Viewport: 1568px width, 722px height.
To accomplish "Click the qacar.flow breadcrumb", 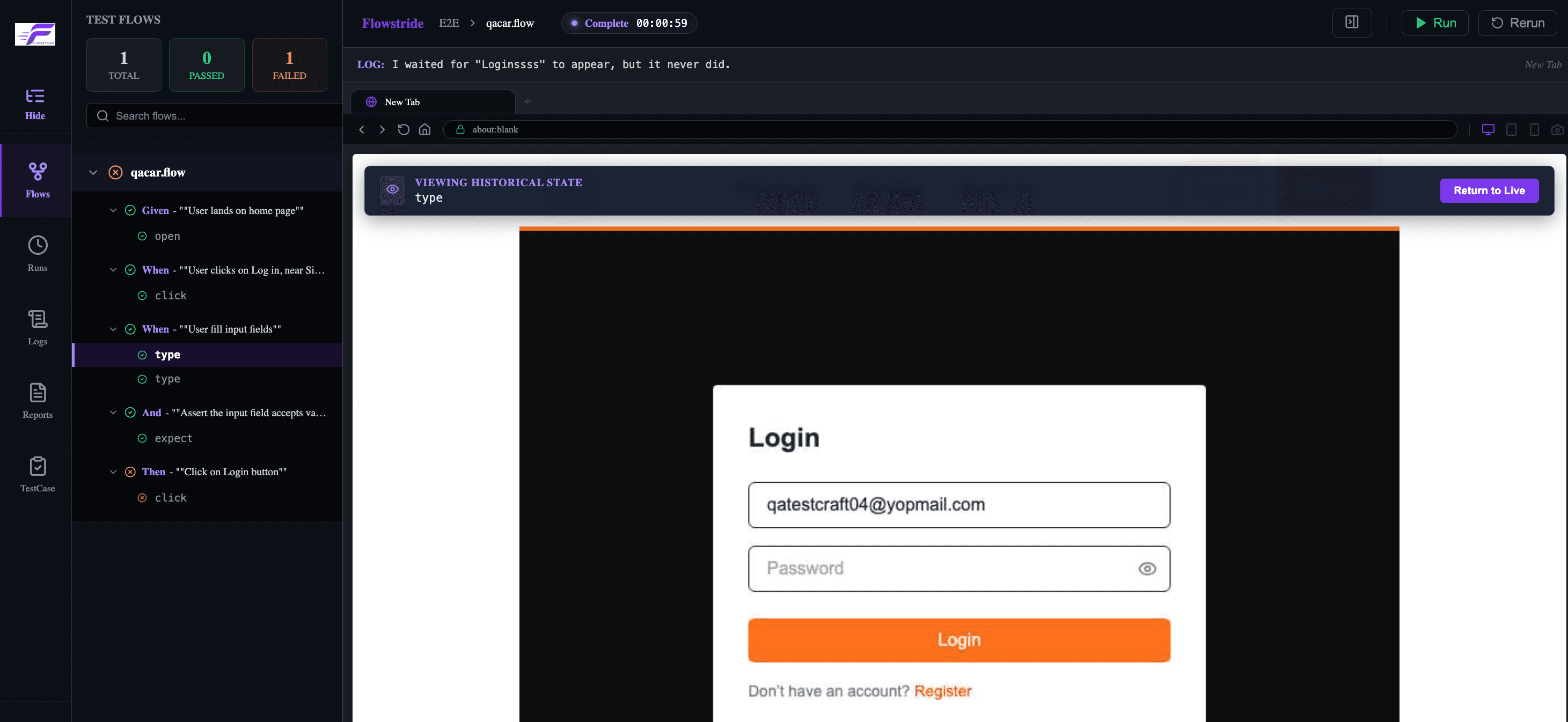I will [x=509, y=23].
